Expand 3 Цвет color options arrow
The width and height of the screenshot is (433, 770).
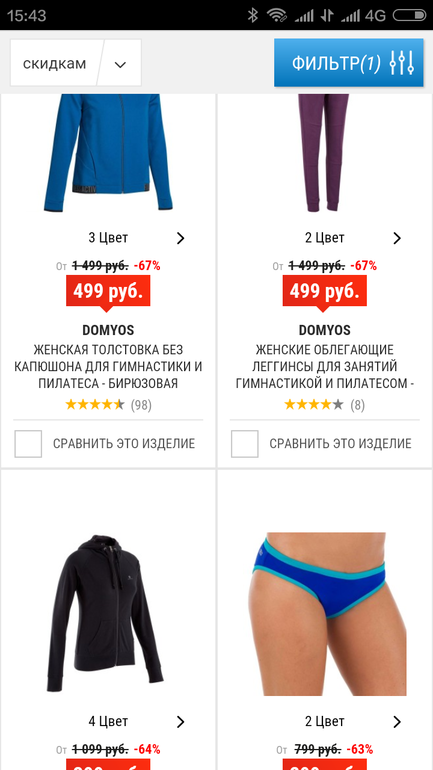[181, 238]
